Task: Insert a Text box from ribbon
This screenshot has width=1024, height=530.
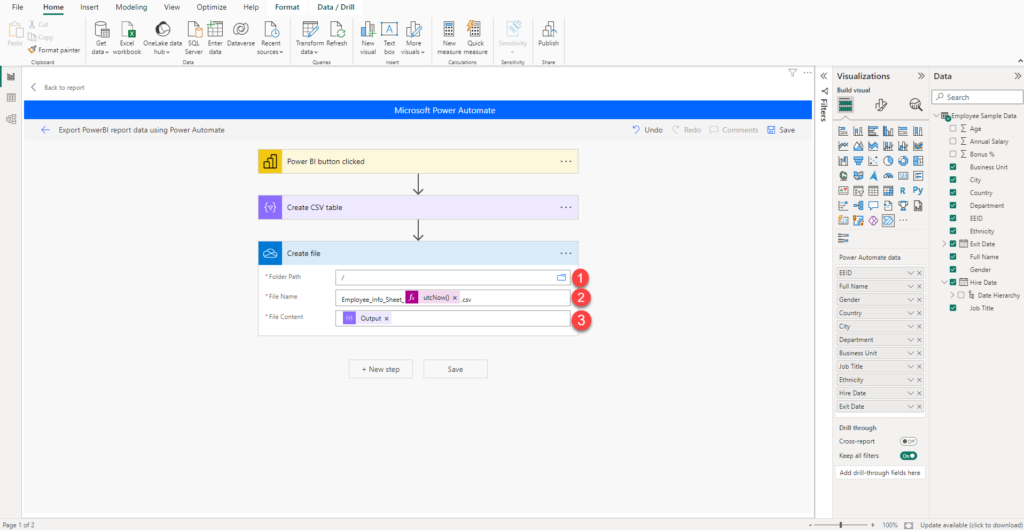Action: [389, 33]
